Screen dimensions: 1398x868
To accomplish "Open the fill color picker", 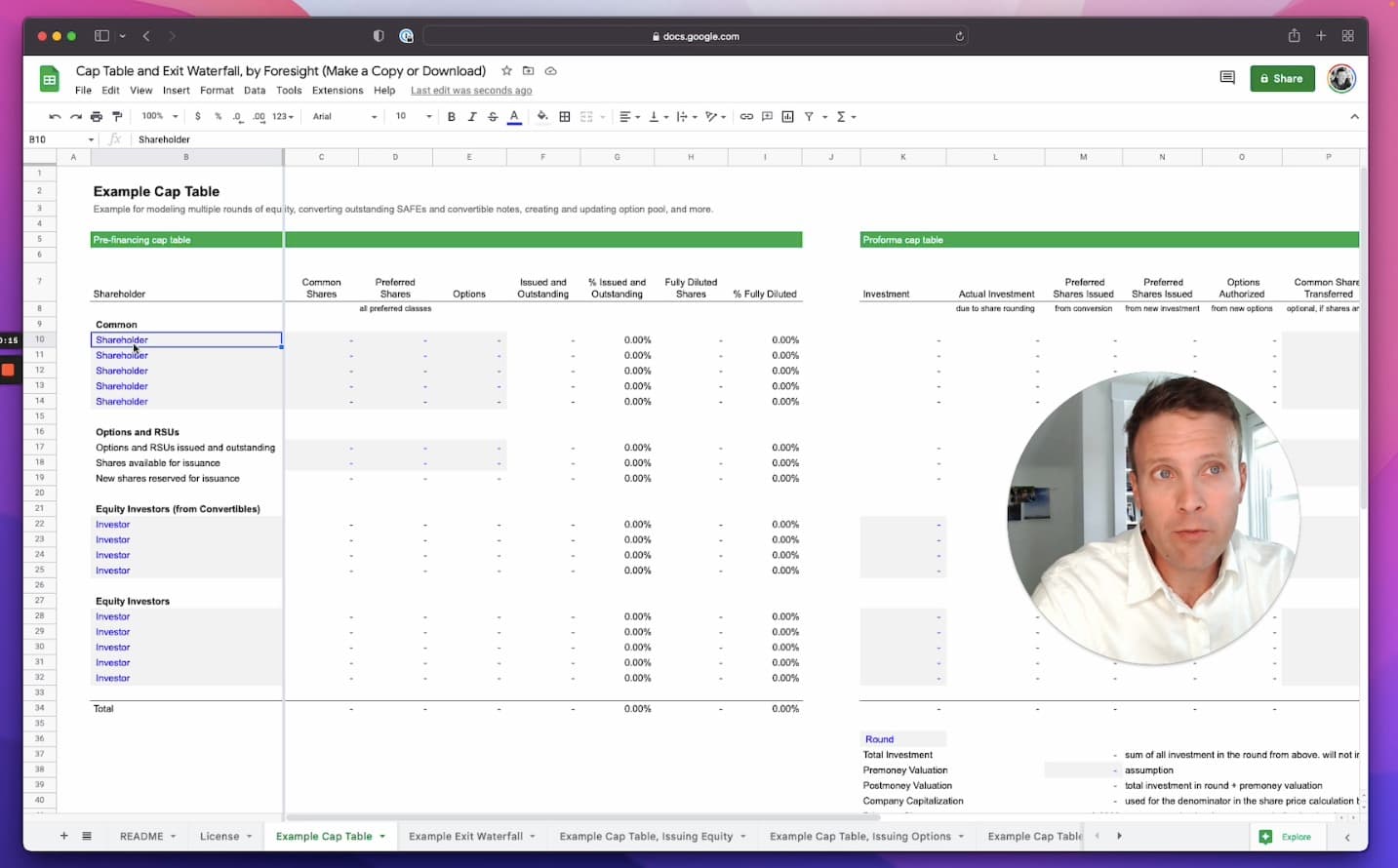I will (x=542, y=116).
